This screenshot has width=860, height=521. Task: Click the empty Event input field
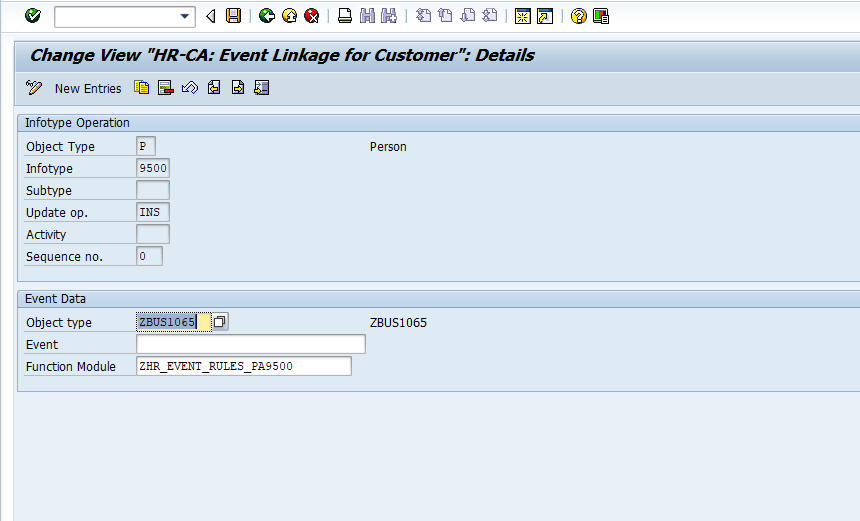tap(251, 344)
